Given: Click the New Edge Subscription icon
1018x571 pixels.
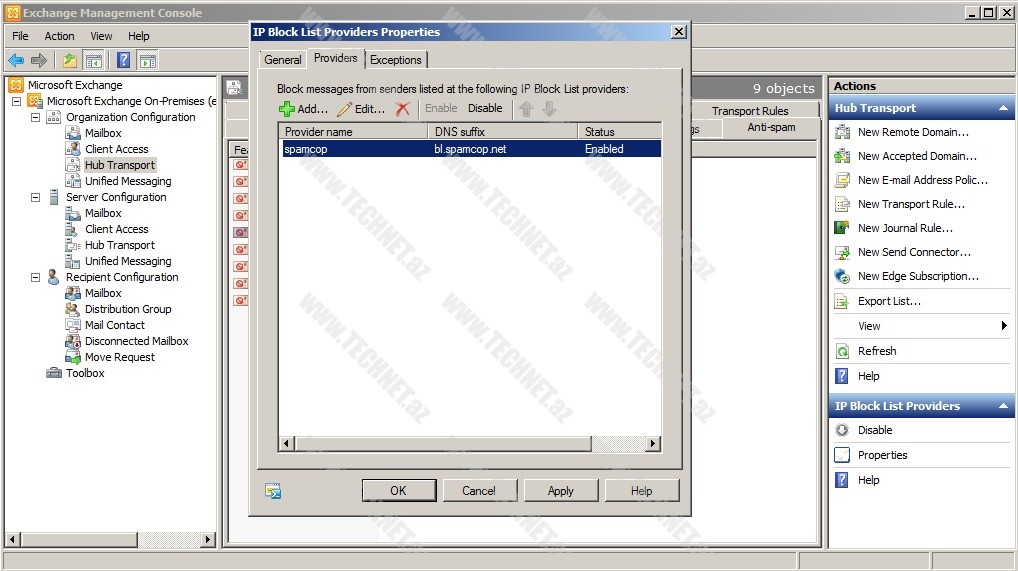Looking at the screenshot, I should (x=842, y=276).
